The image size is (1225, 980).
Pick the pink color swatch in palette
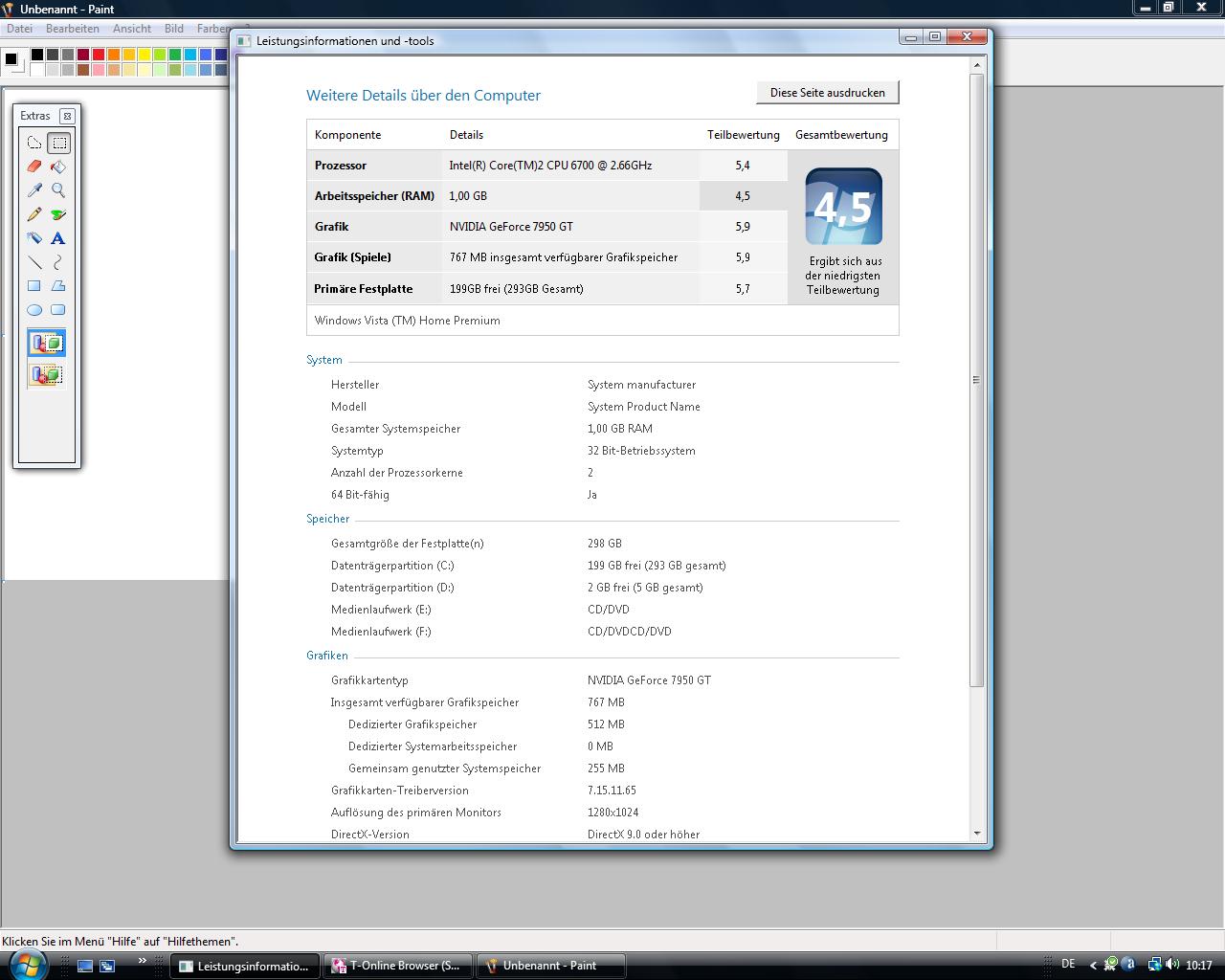coord(99,70)
